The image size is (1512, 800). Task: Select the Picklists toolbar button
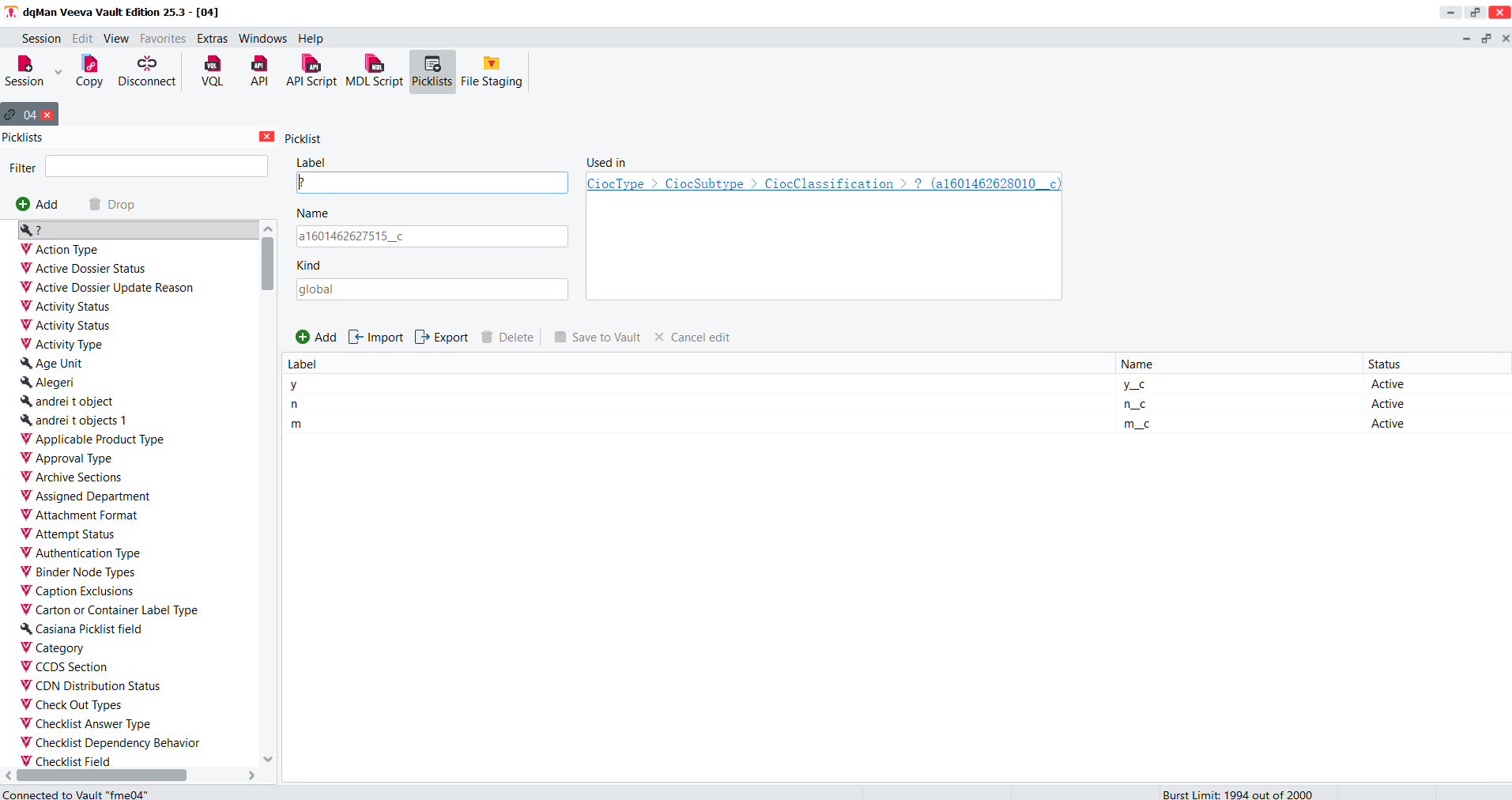coord(432,71)
